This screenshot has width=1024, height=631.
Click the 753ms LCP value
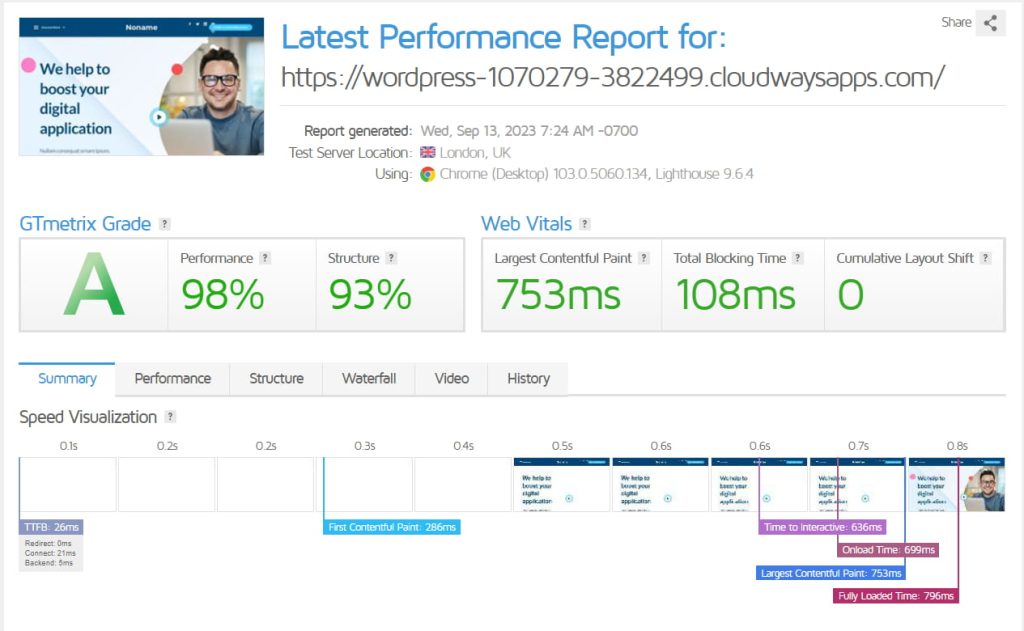coord(558,295)
